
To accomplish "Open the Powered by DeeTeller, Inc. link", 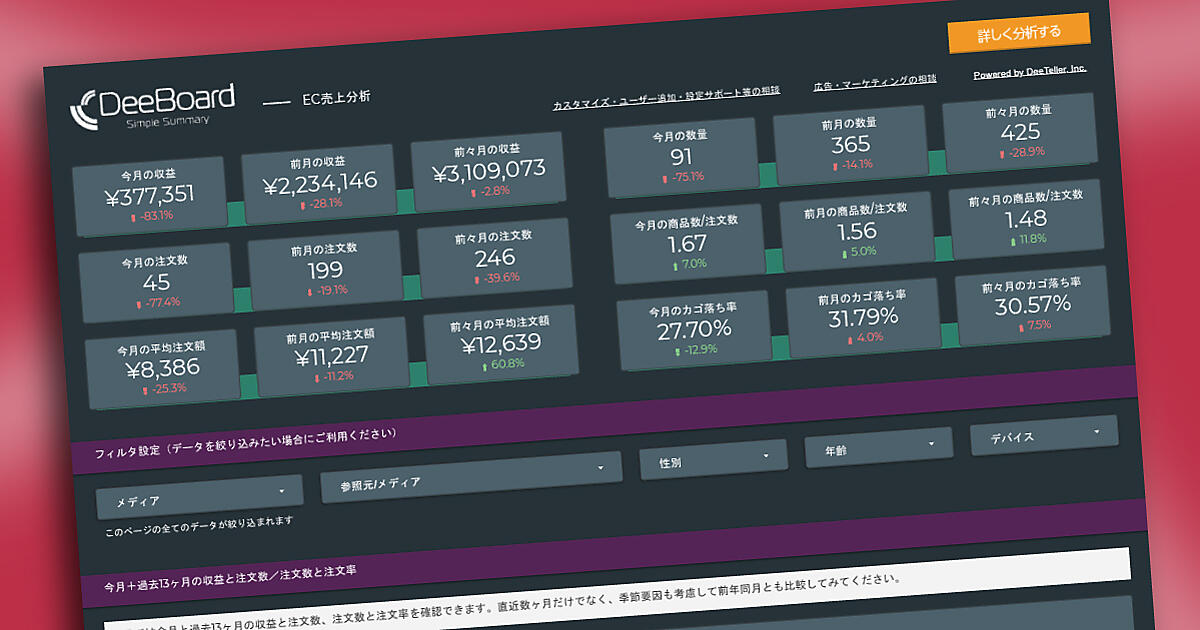I will click(1029, 72).
